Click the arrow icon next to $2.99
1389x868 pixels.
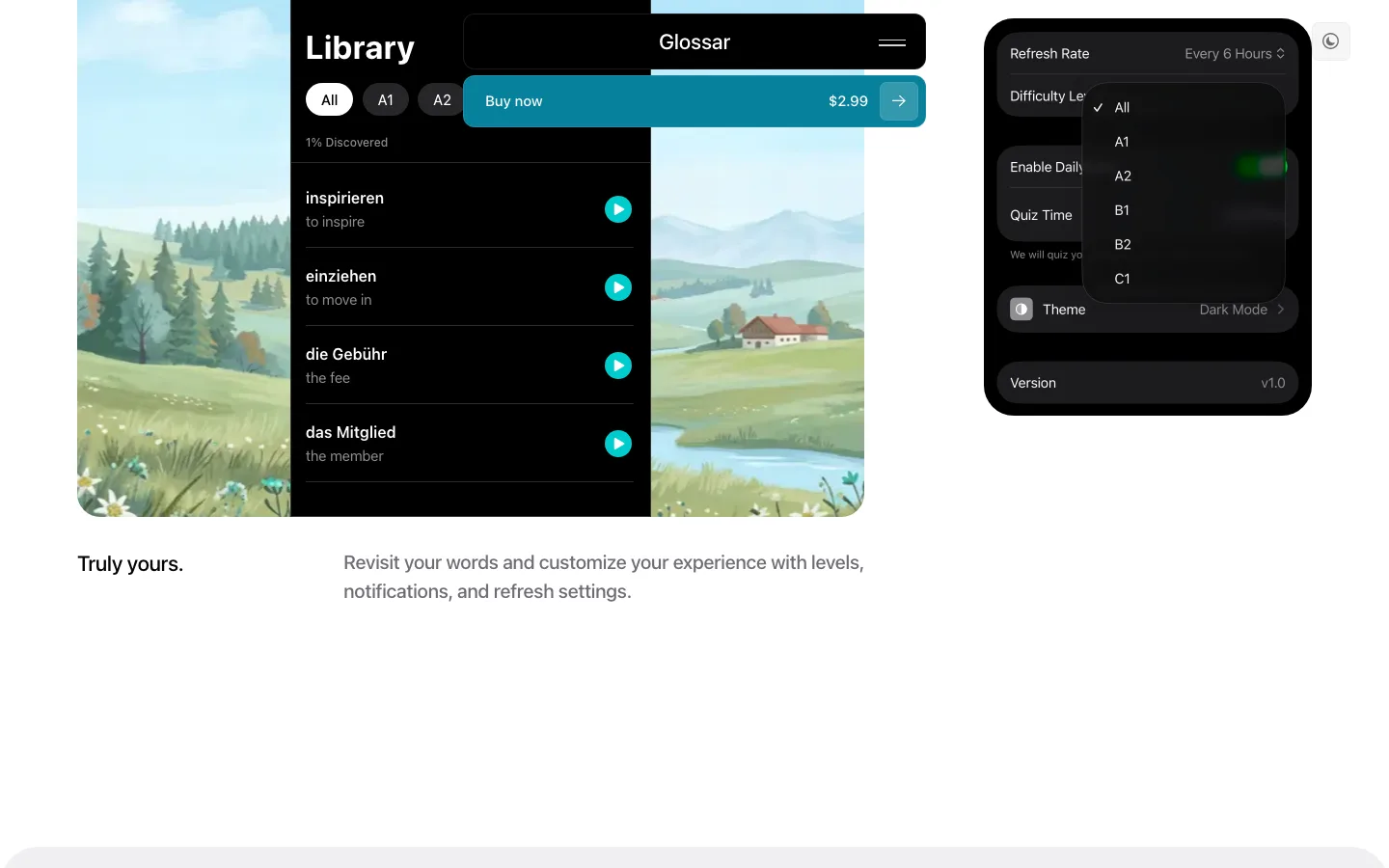(x=898, y=101)
